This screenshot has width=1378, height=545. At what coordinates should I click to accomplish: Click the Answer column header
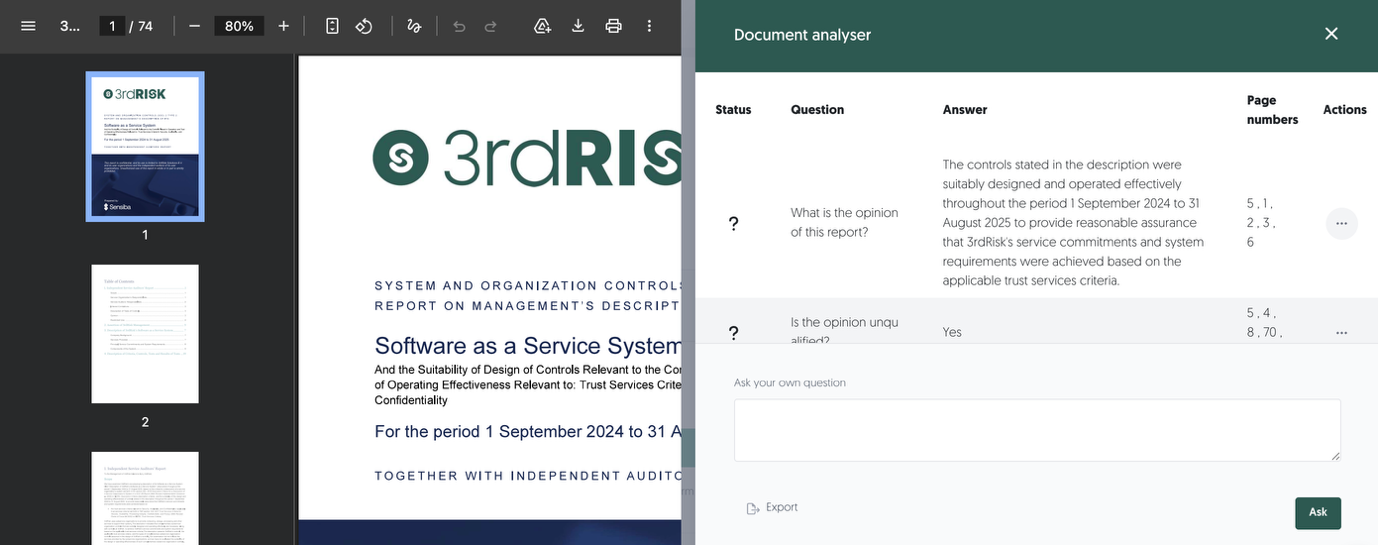964,110
